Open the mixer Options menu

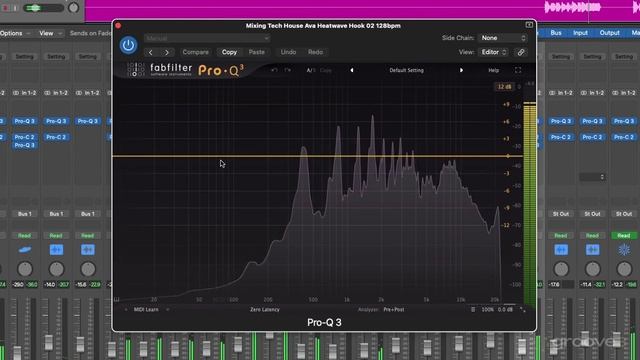[15, 33]
